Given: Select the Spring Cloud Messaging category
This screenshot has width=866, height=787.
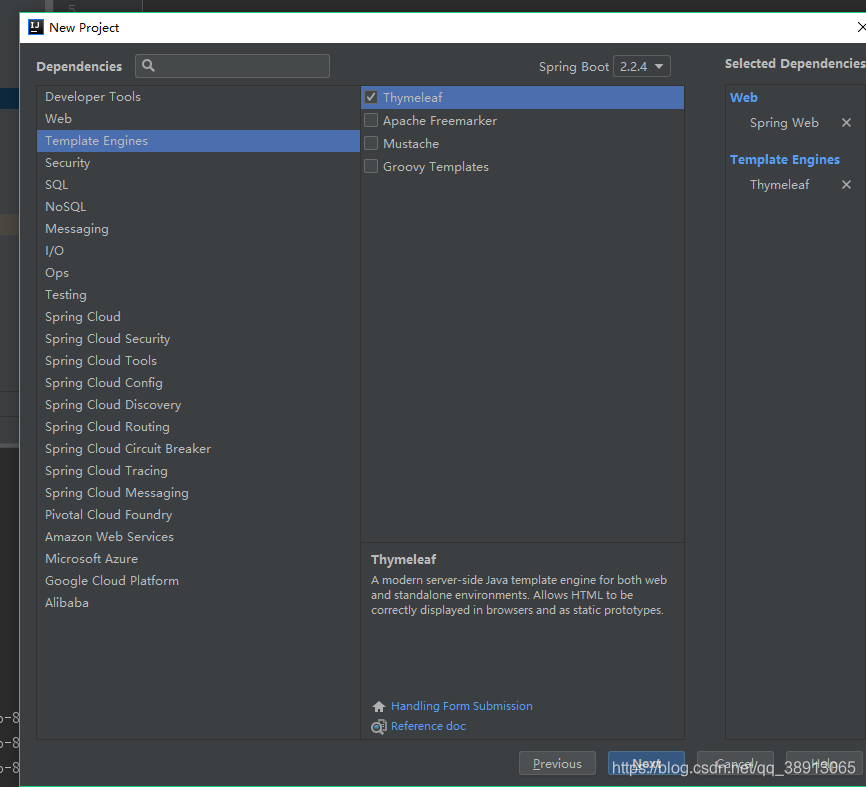Looking at the screenshot, I should (x=198, y=493).
